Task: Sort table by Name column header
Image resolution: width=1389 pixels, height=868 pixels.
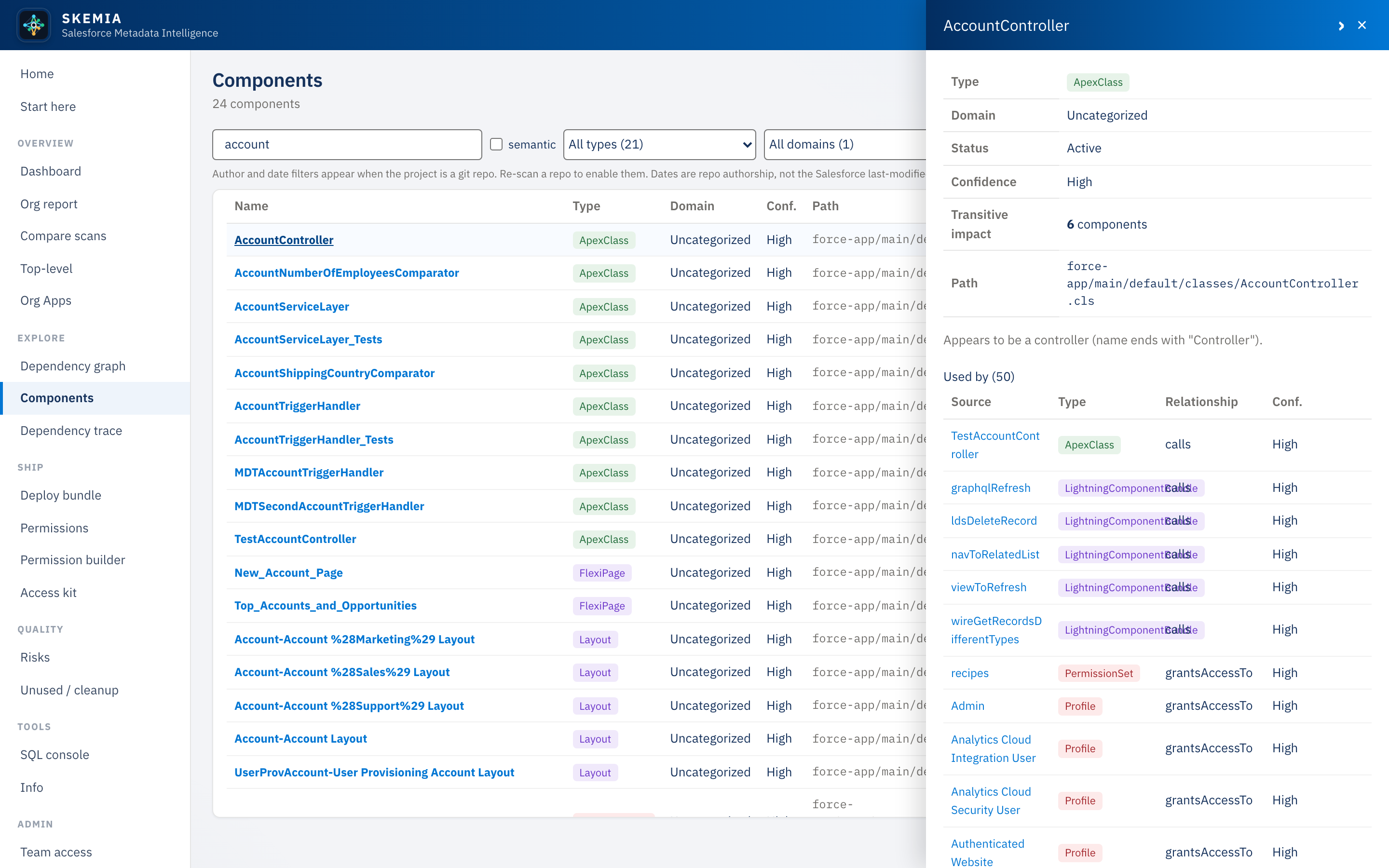Action: 251,206
